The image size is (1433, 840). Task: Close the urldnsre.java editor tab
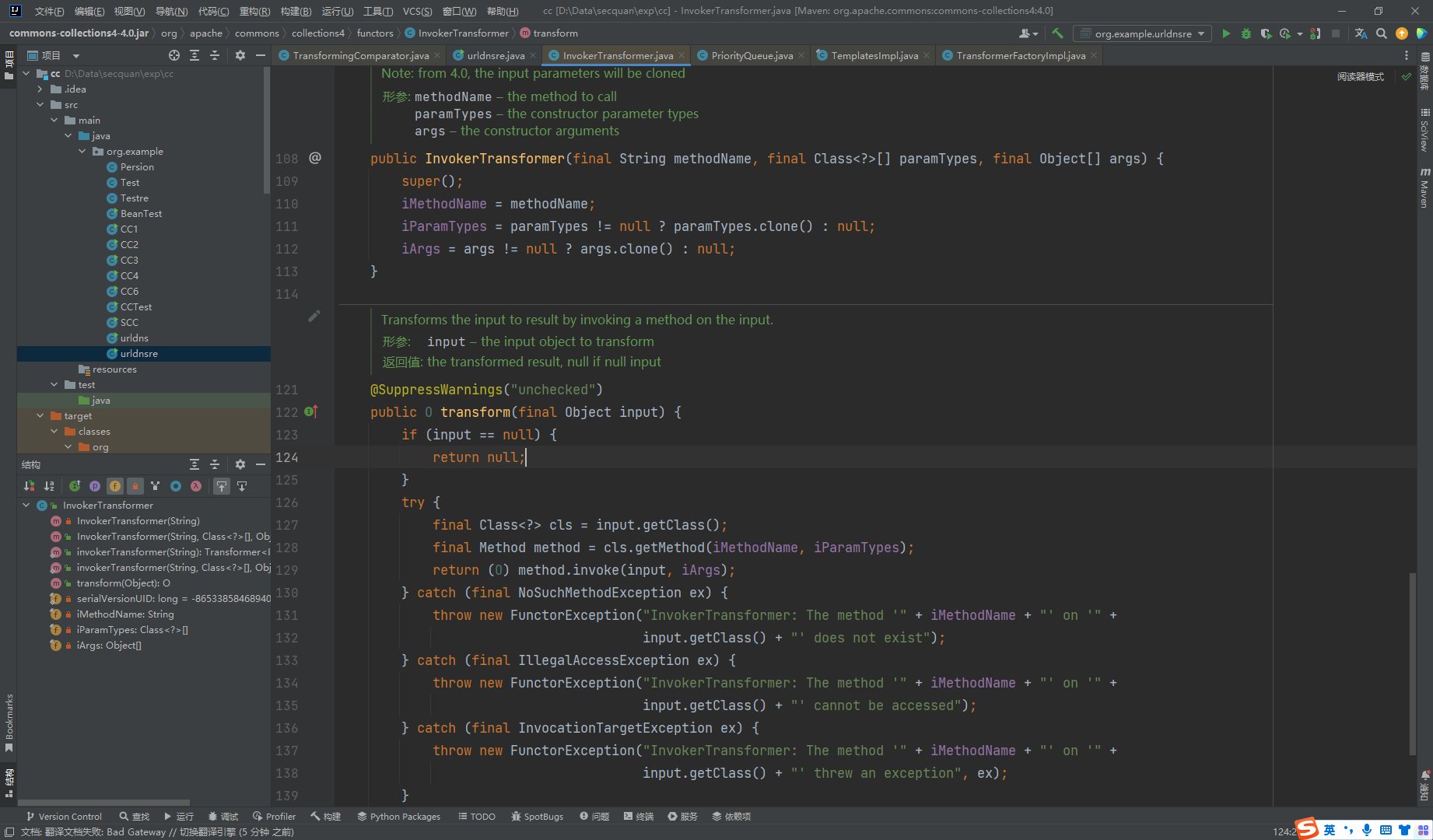533,55
